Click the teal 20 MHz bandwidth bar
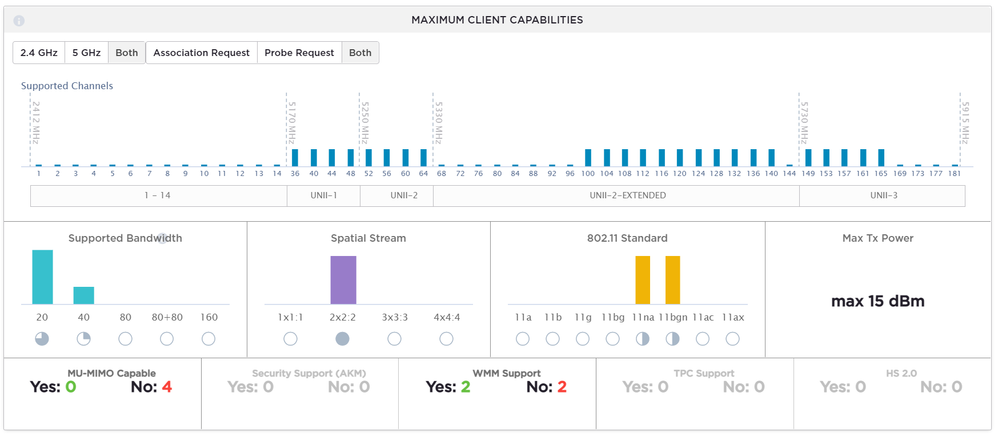 43,277
